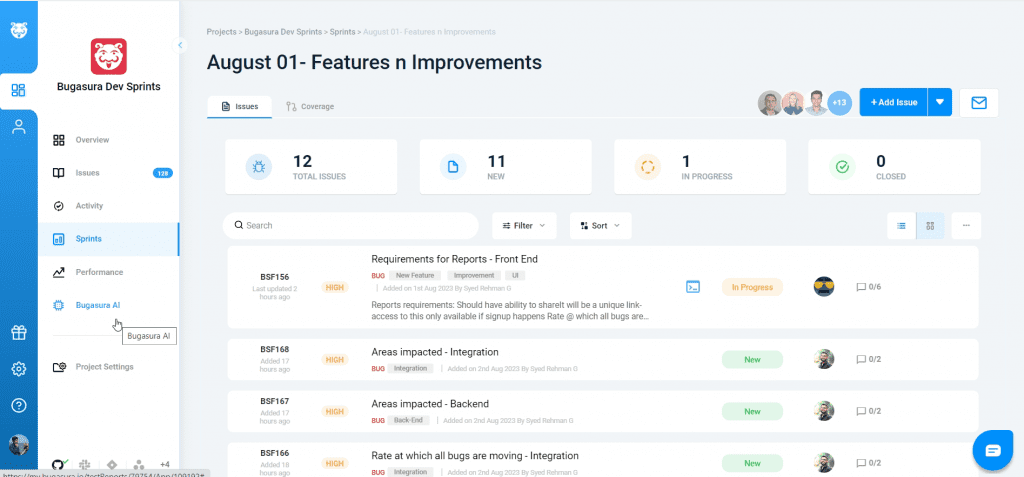Screen dimensions: 1024x477
Task: Click the HIGH priority tag on BSF156
Action: (x=335, y=287)
